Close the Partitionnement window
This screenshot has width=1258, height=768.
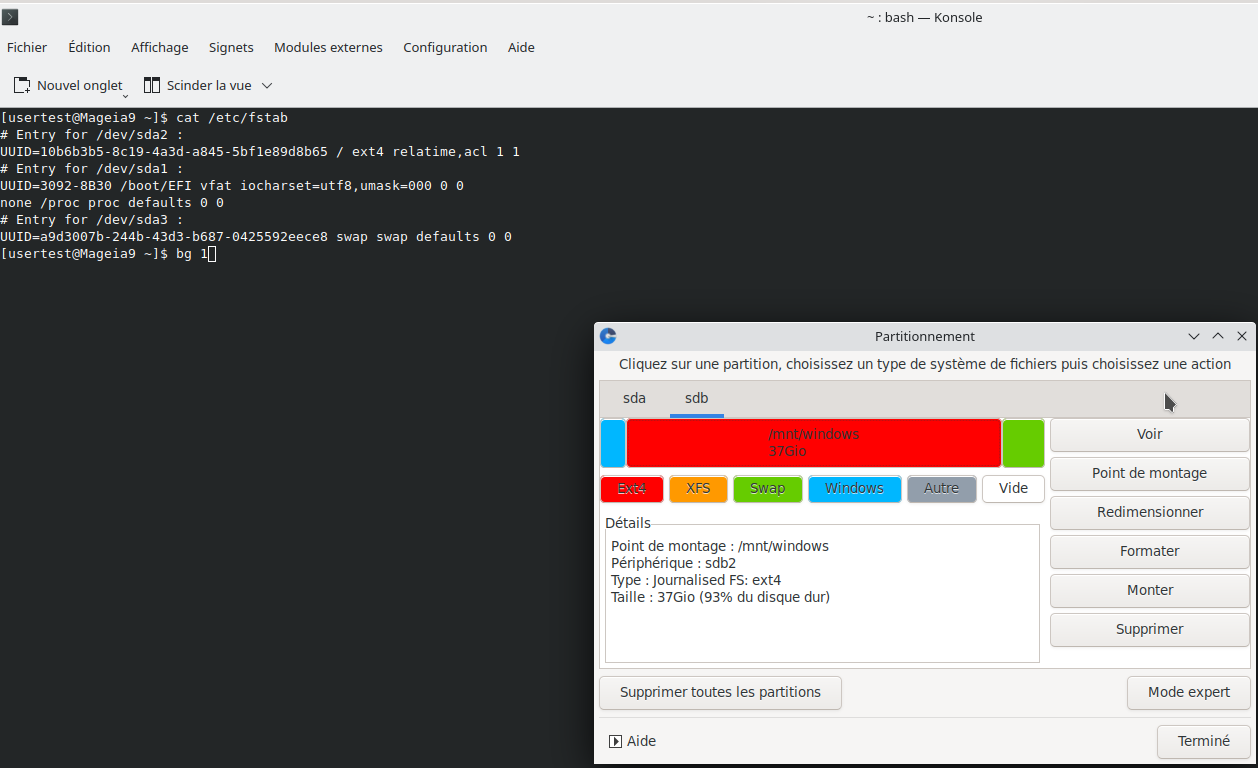click(x=1242, y=337)
